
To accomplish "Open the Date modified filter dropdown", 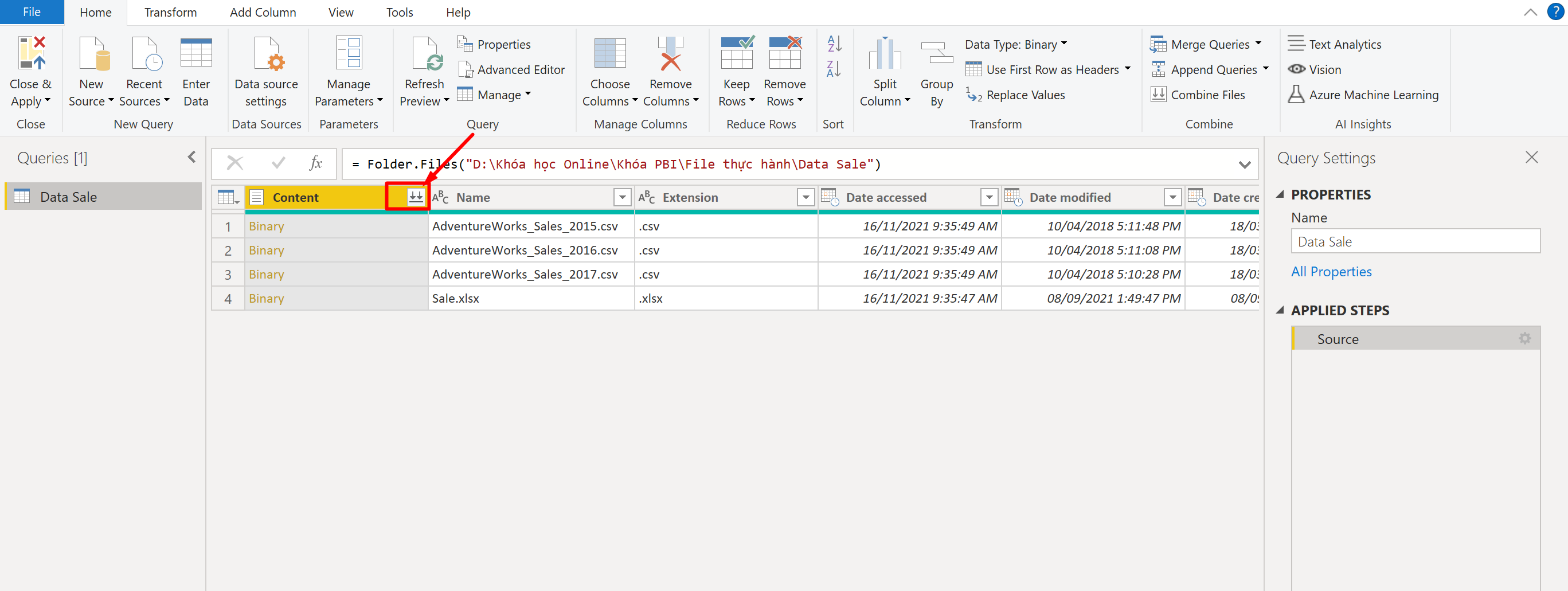I will pos(1172,197).
